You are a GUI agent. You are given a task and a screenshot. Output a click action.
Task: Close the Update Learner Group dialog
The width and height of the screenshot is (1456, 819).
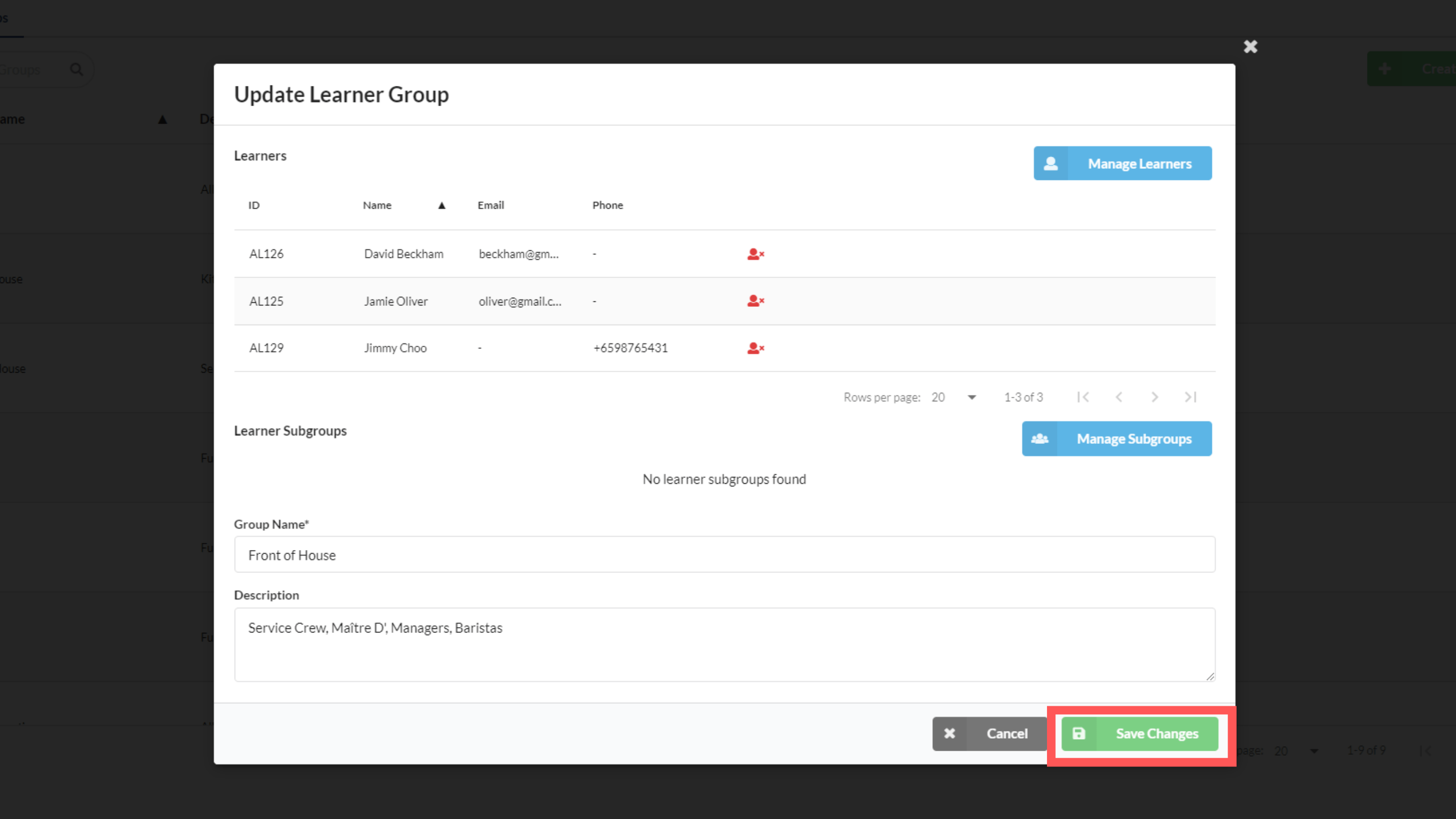tap(1250, 47)
